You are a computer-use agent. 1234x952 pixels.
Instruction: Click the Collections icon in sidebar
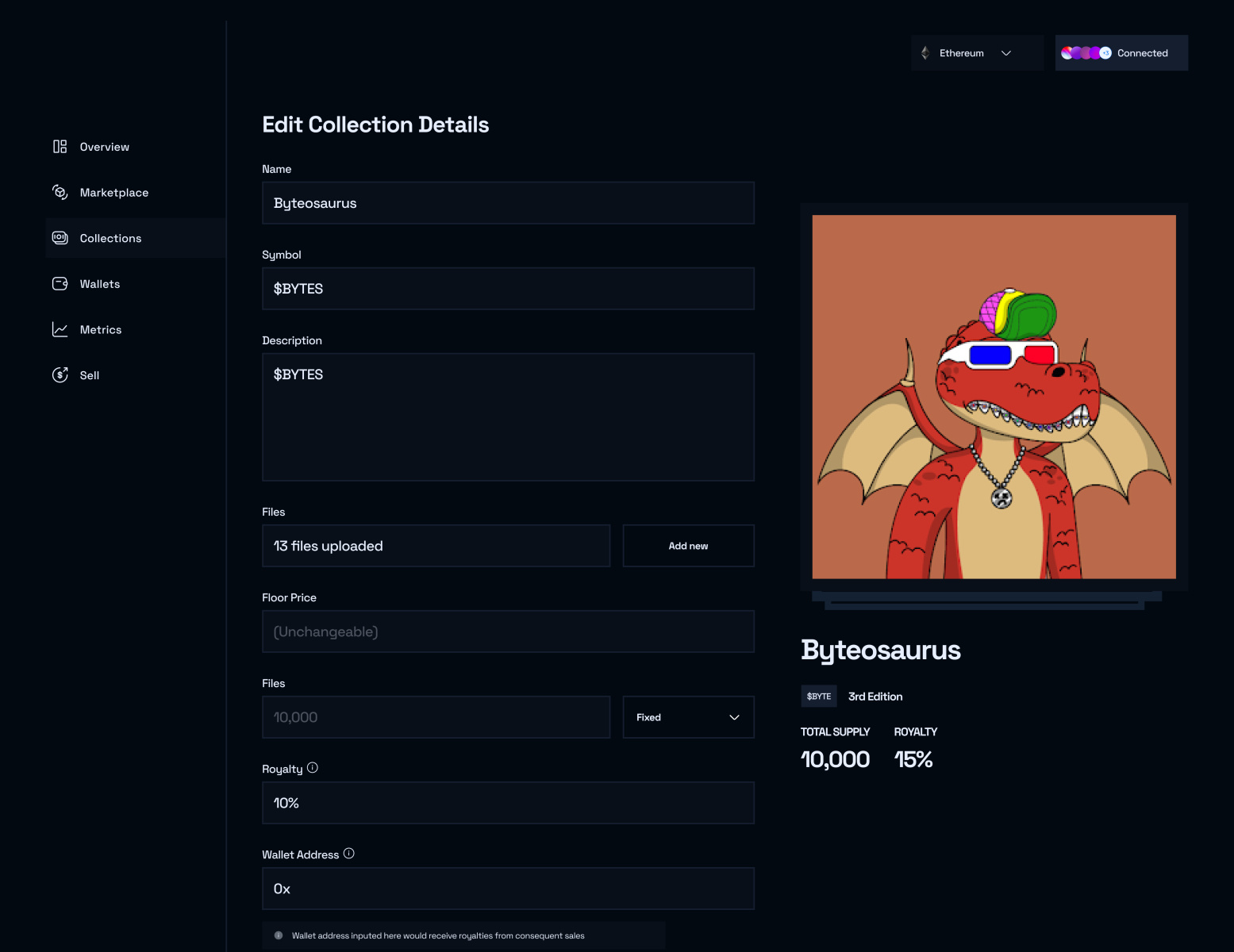coord(60,238)
